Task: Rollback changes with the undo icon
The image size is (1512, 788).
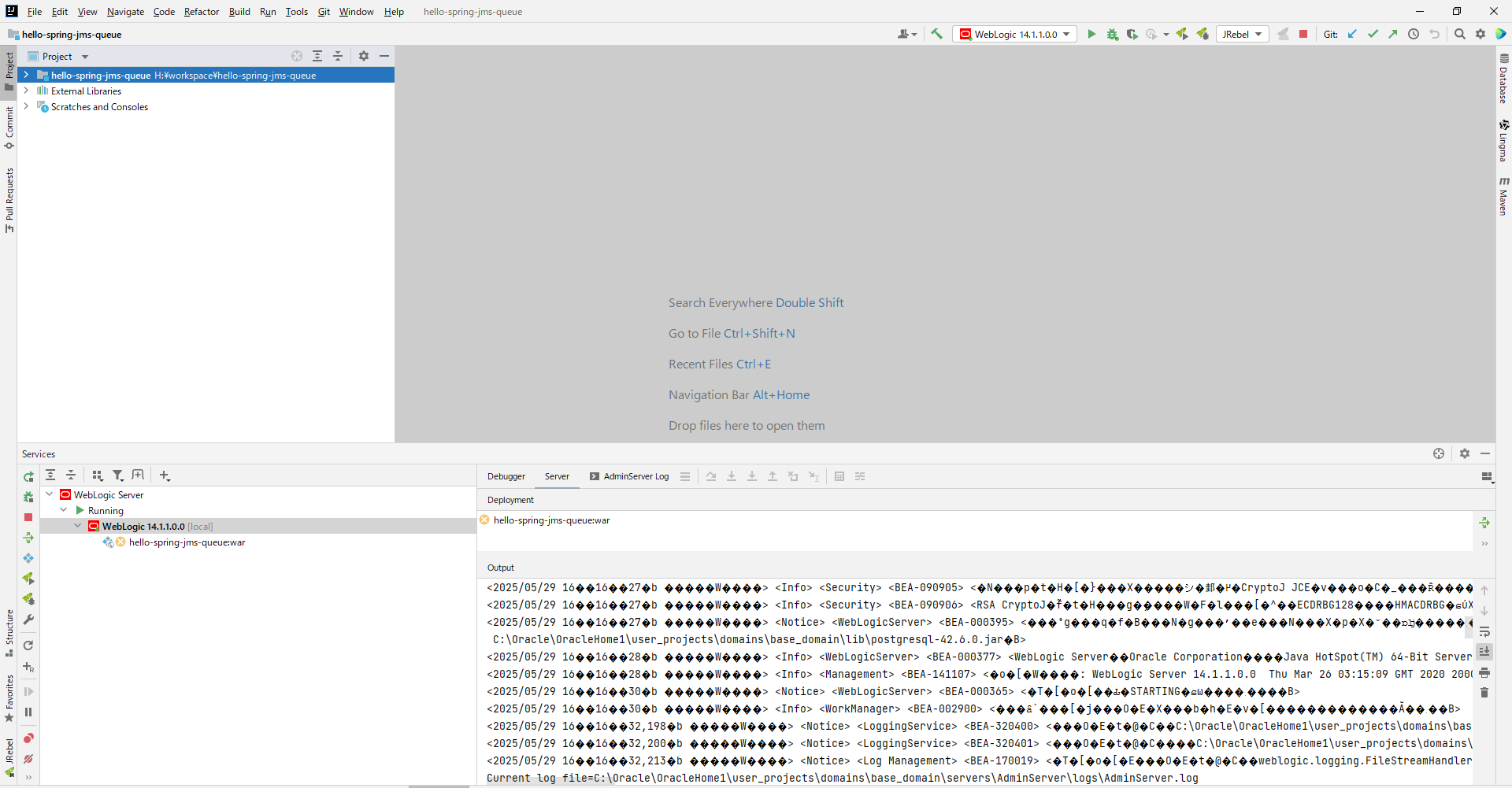Action: [x=1434, y=34]
